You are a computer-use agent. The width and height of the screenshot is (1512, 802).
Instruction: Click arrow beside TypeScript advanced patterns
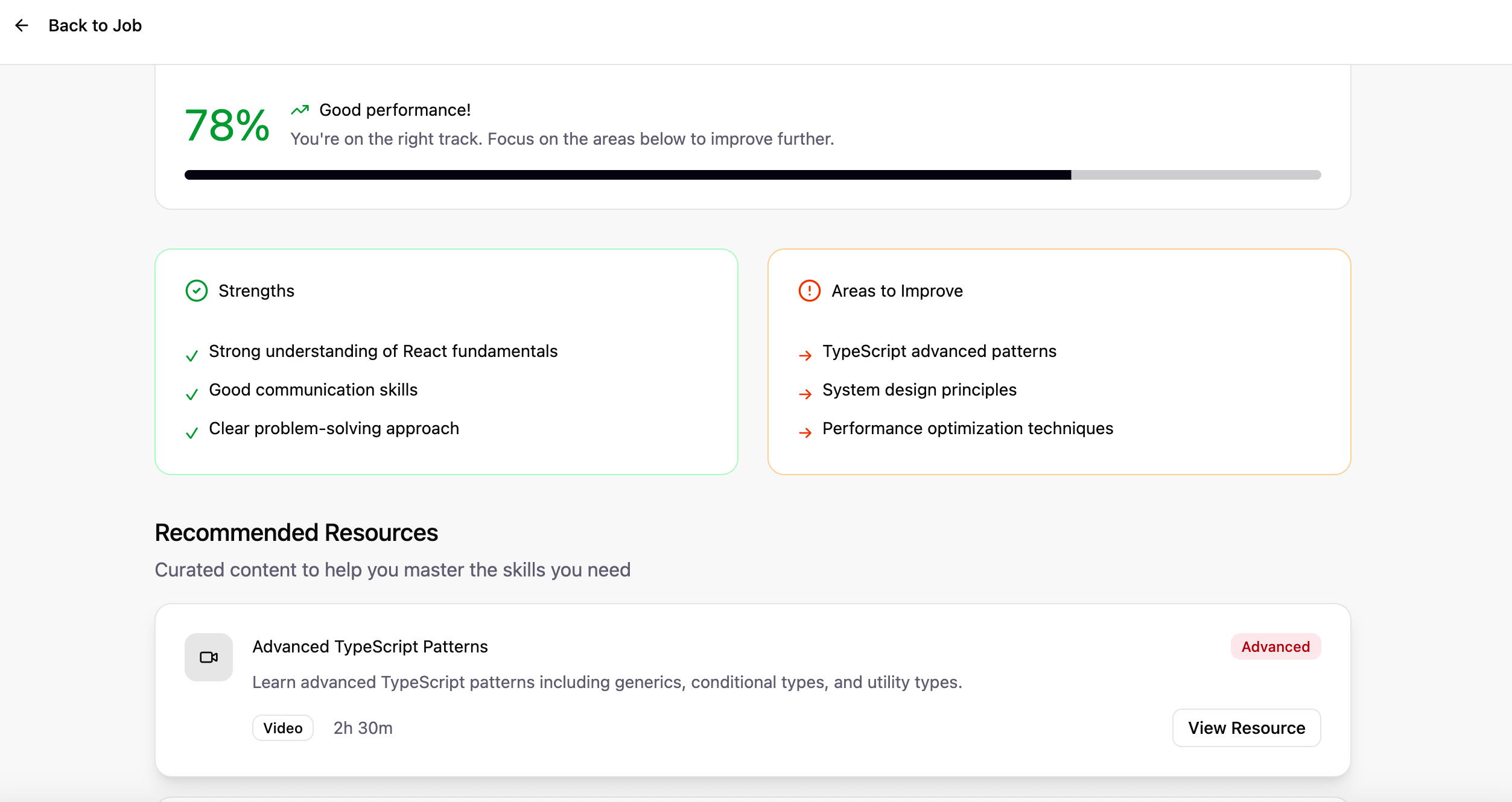[805, 356]
